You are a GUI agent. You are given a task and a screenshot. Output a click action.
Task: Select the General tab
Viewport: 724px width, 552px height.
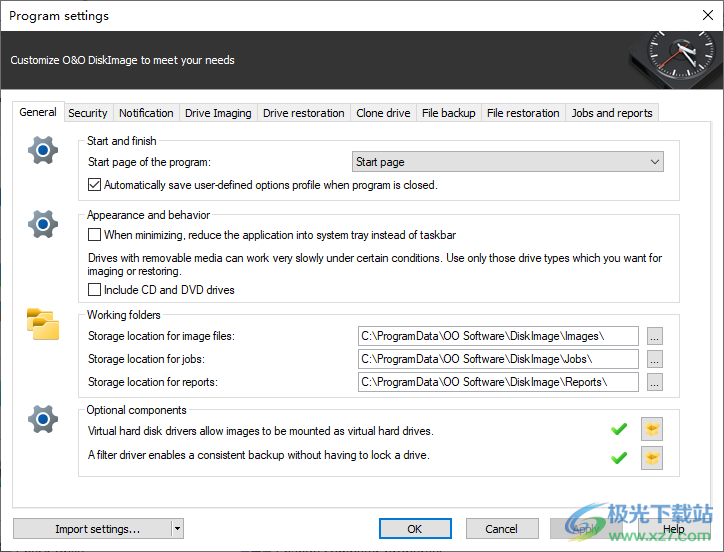pyautogui.click(x=38, y=112)
